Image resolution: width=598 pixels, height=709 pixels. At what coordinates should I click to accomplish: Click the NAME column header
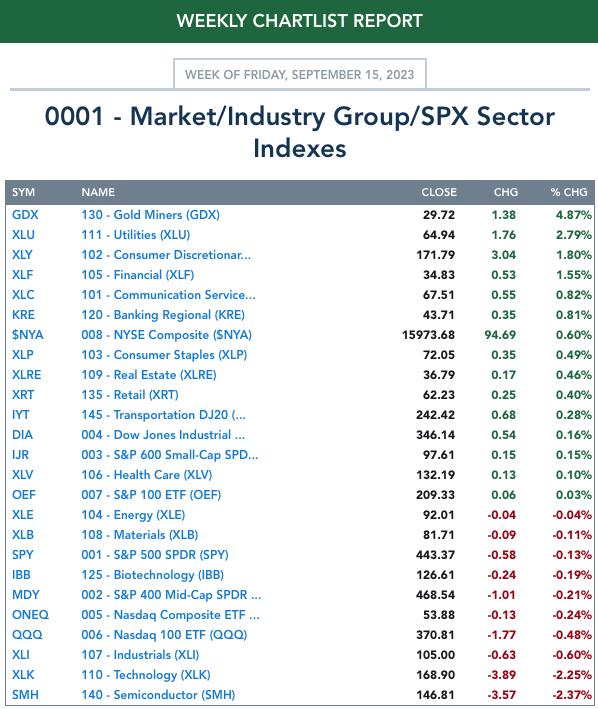pyautogui.click(x=98, y=192)
